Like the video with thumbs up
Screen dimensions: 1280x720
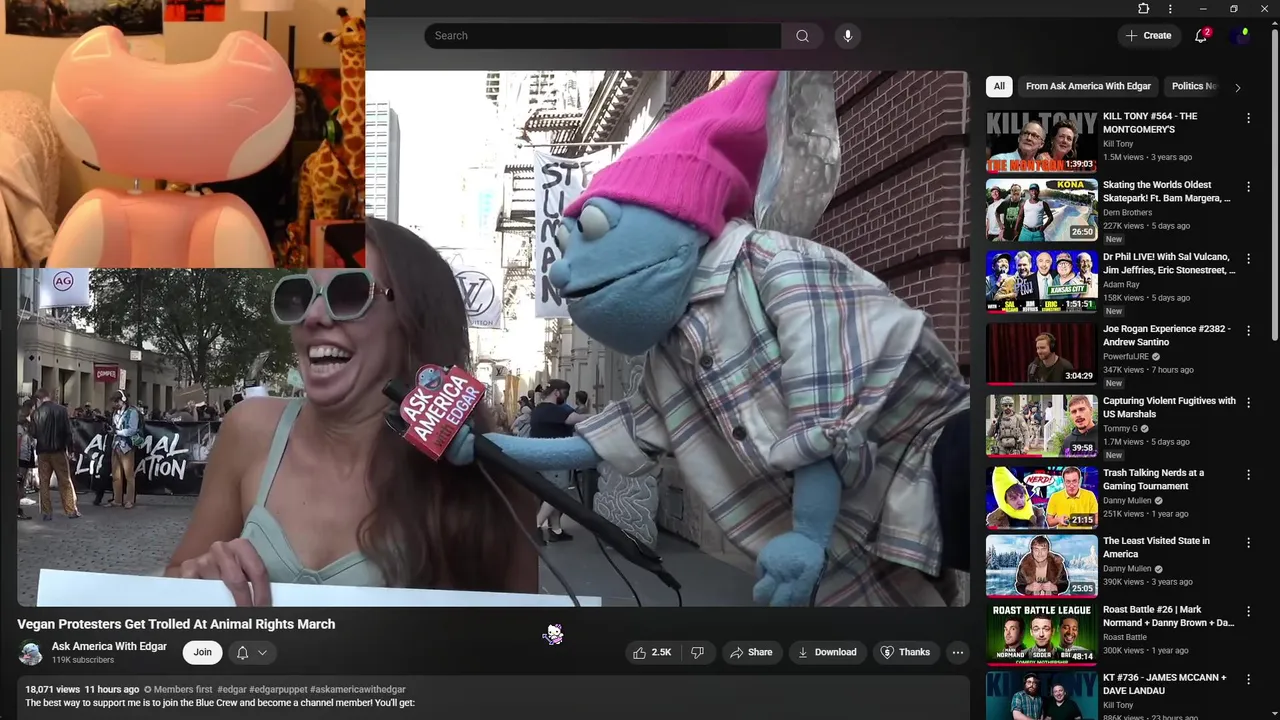651,652
